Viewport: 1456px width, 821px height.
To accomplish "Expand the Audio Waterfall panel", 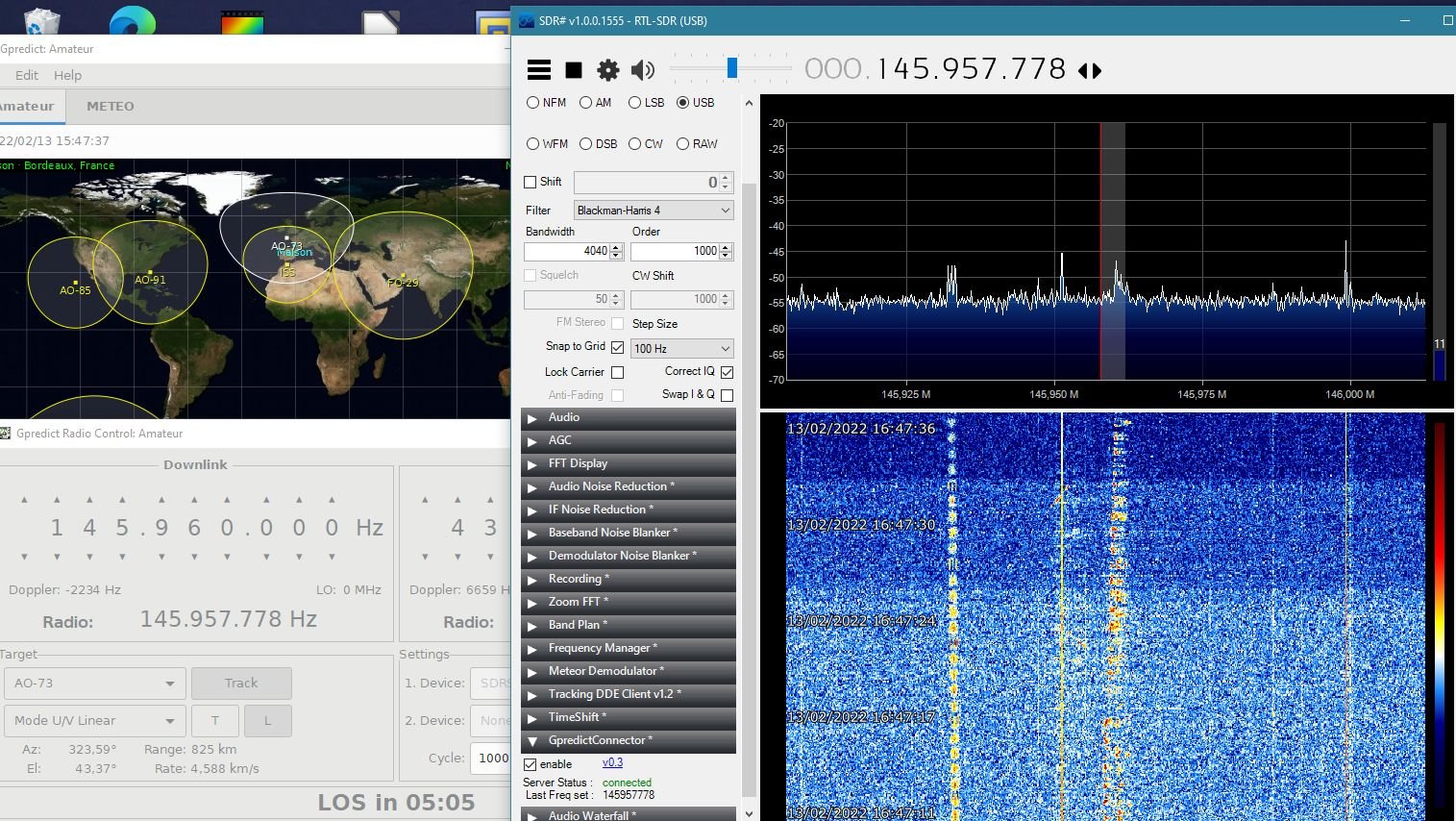I will coord(629,815).
